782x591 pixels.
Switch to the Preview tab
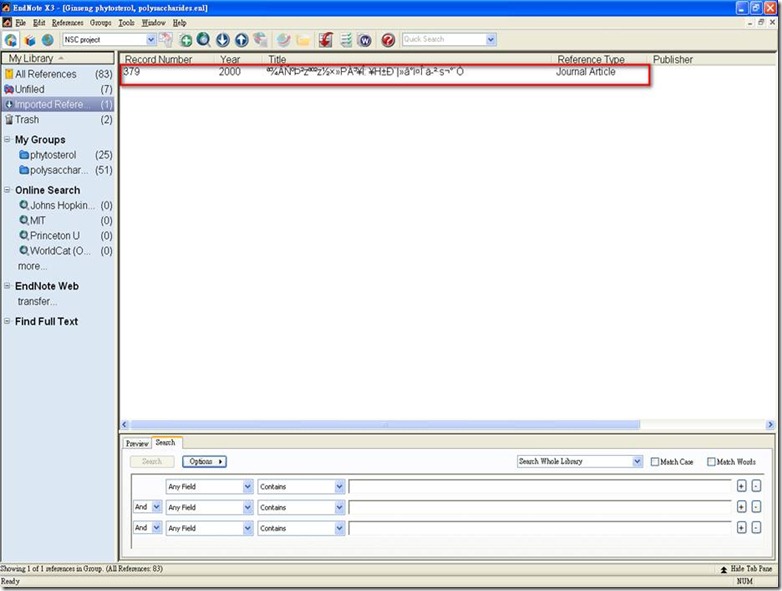tap(137, 443)
